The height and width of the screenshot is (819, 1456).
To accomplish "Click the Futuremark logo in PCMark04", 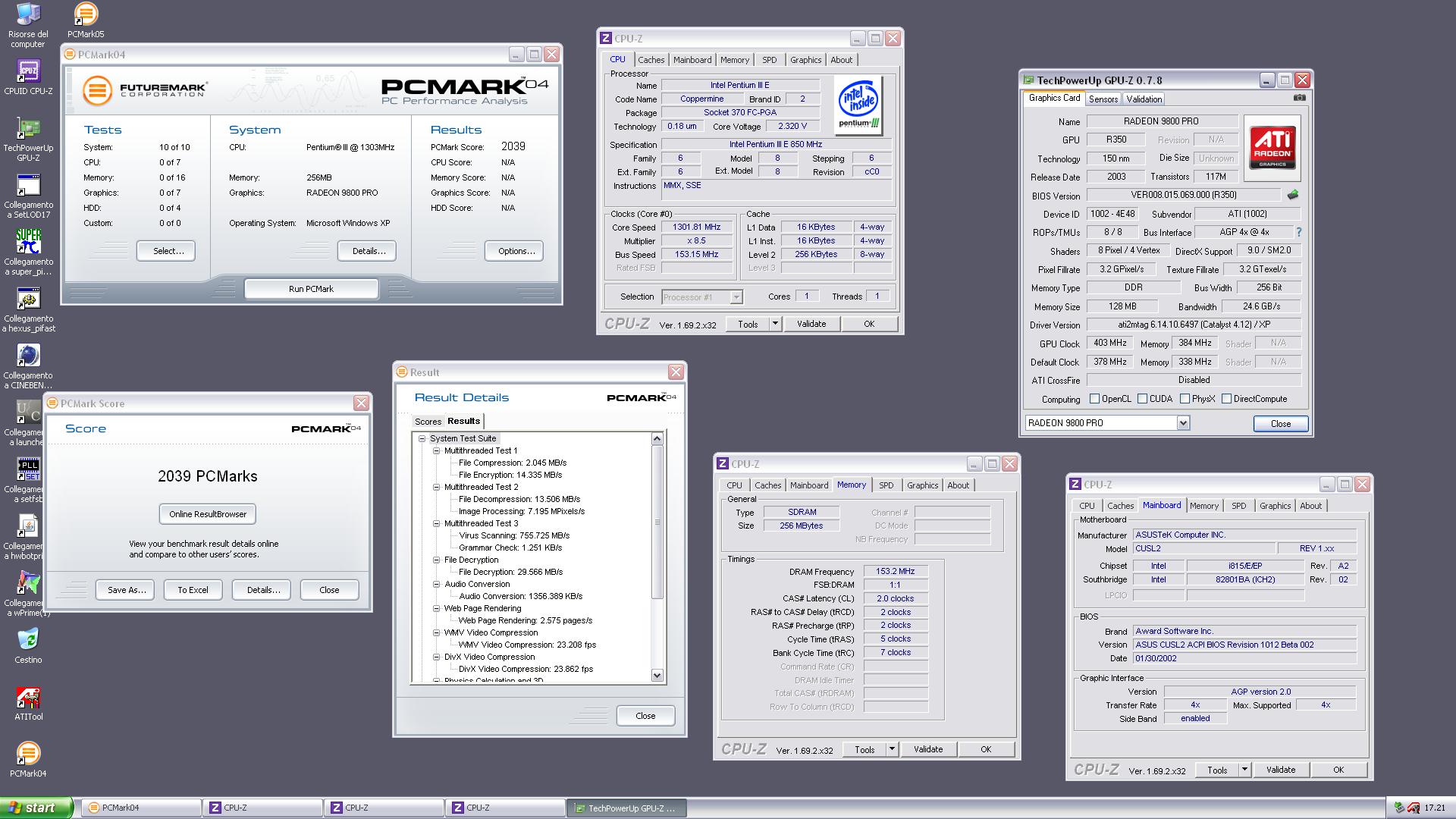I will point(145,90).
